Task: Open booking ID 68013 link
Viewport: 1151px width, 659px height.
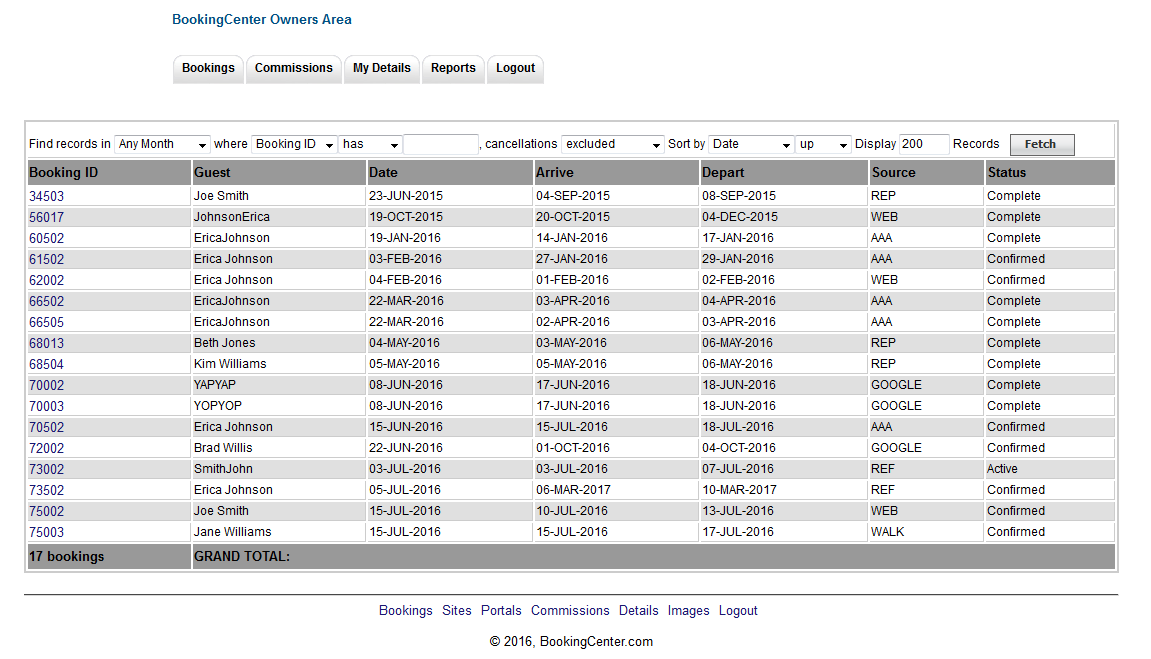Action: 46,344
